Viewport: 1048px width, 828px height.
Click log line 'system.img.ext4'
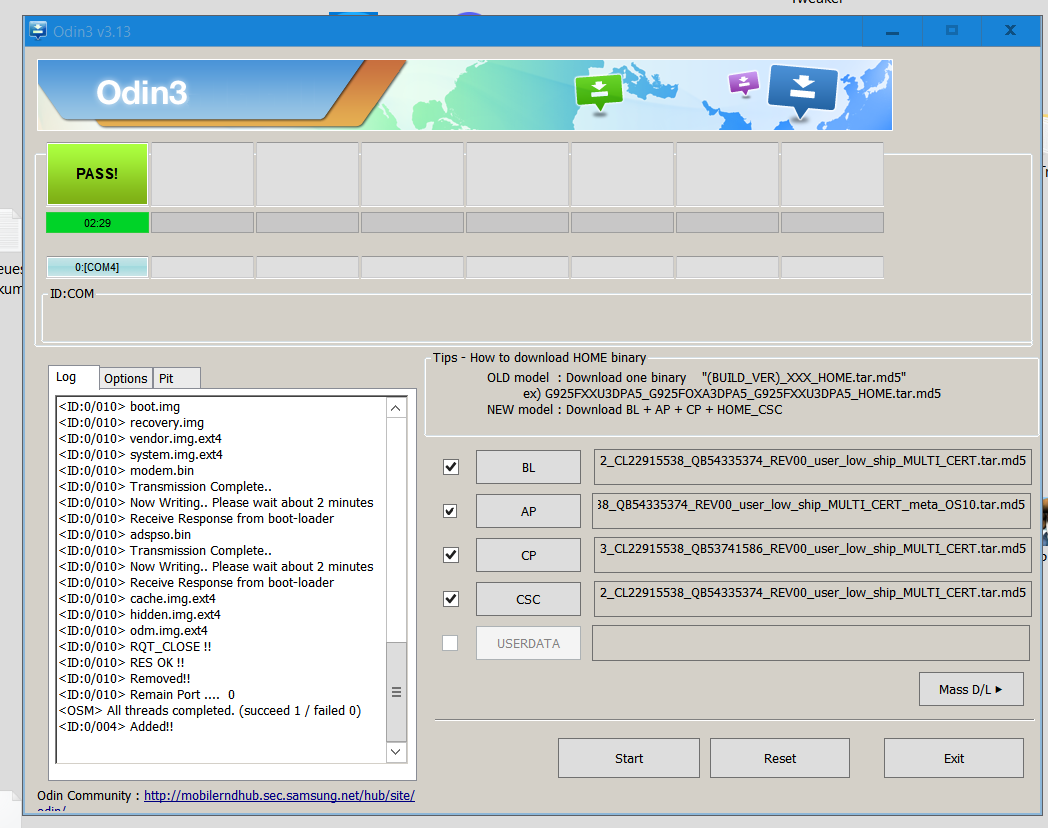(140, 454)
